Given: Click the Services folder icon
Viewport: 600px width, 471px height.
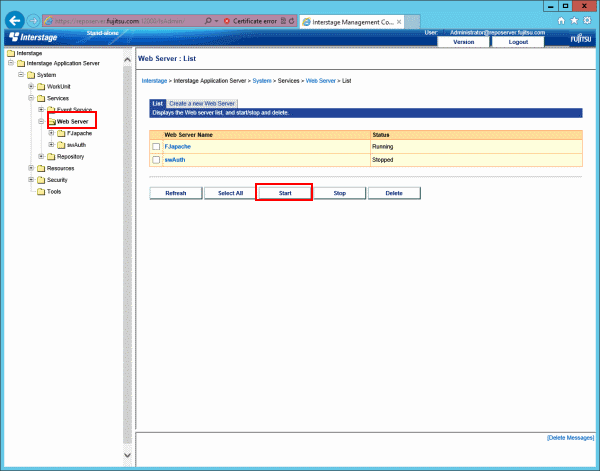Looking at the screenshot, I should coord(41,98).
